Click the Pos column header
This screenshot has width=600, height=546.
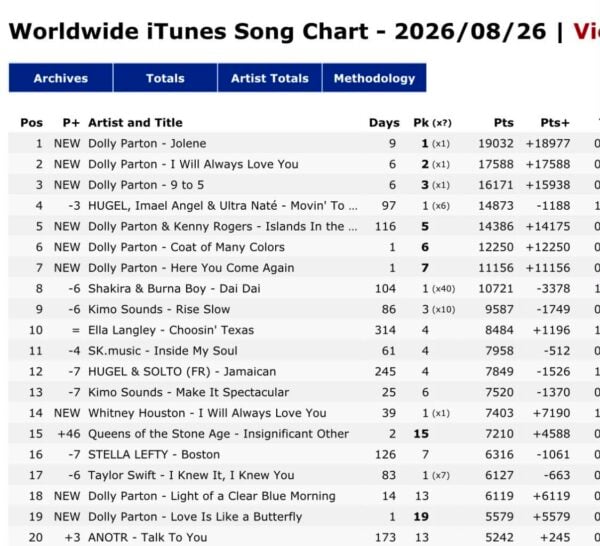(31, 123)
